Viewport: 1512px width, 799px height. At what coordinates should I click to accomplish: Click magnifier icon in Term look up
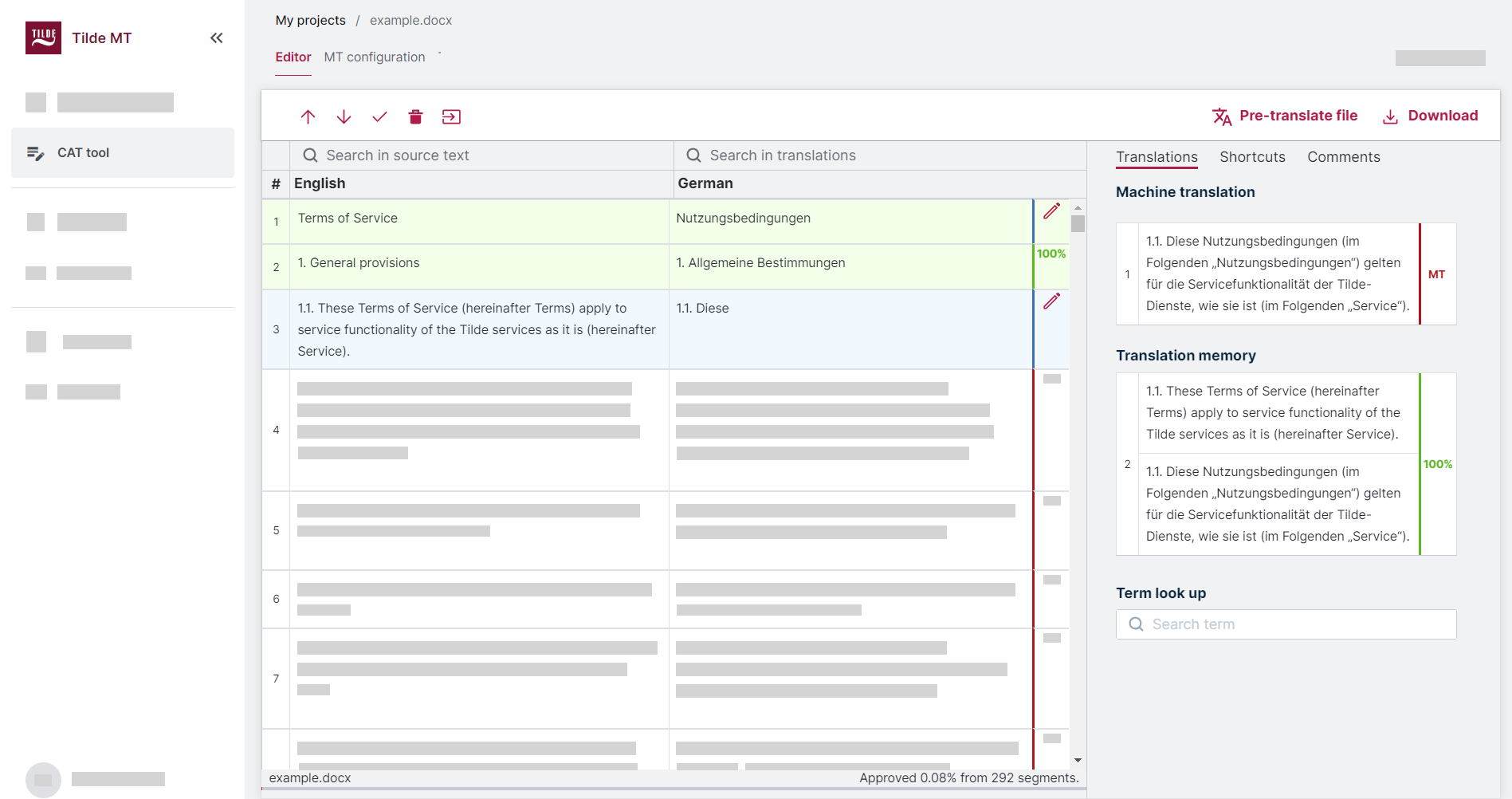(1136, 624)
